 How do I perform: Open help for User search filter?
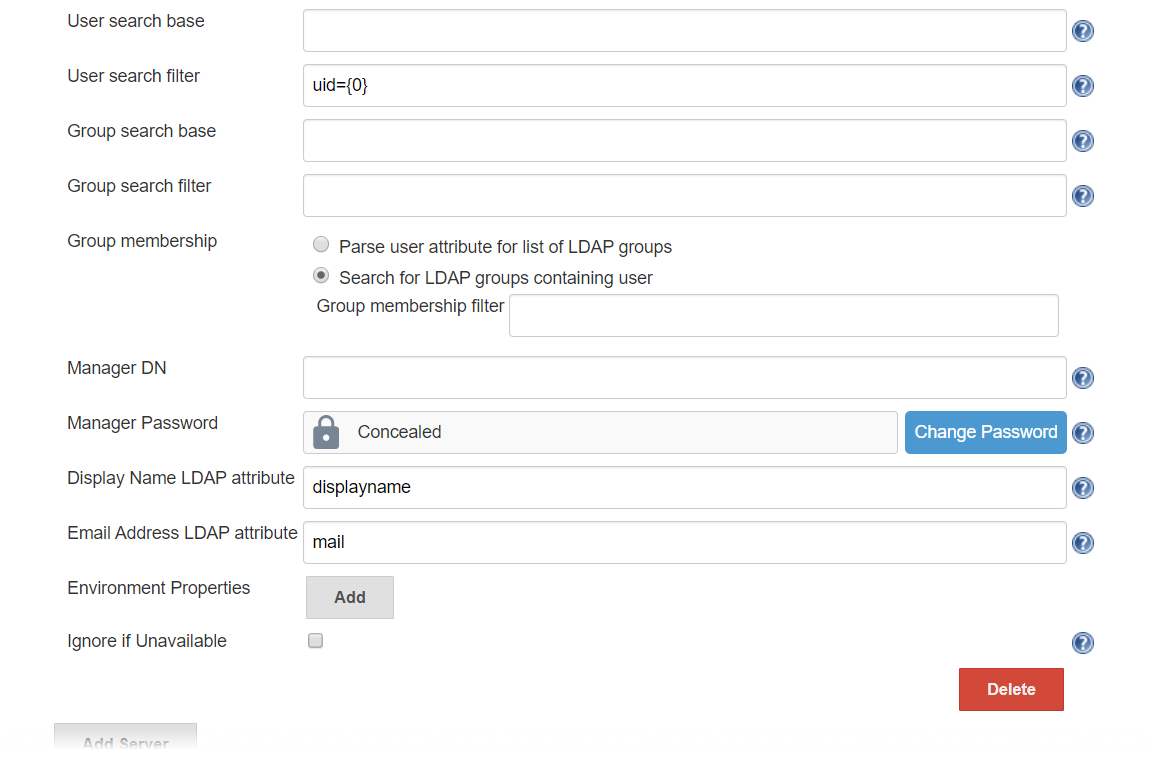1082,86
